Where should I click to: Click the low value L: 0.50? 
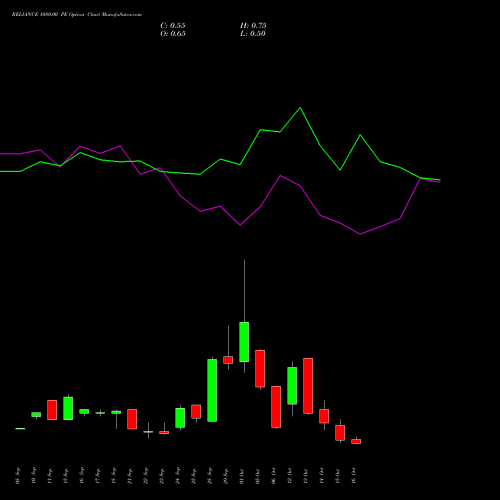(253, 34)
